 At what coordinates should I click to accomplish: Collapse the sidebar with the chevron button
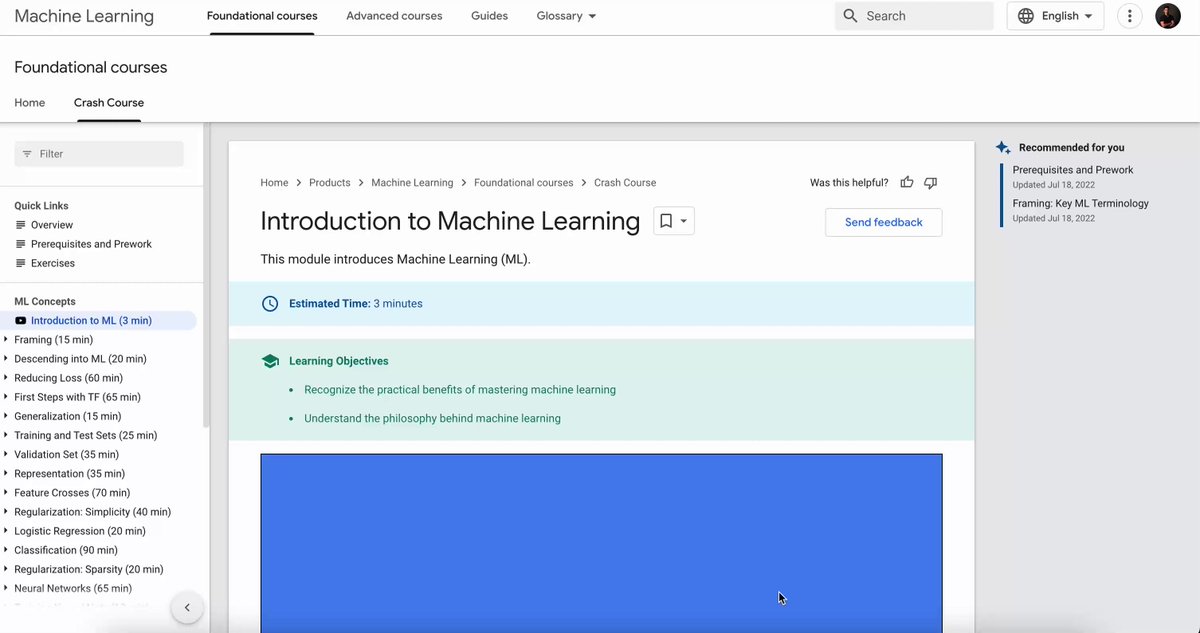[187, 607]
